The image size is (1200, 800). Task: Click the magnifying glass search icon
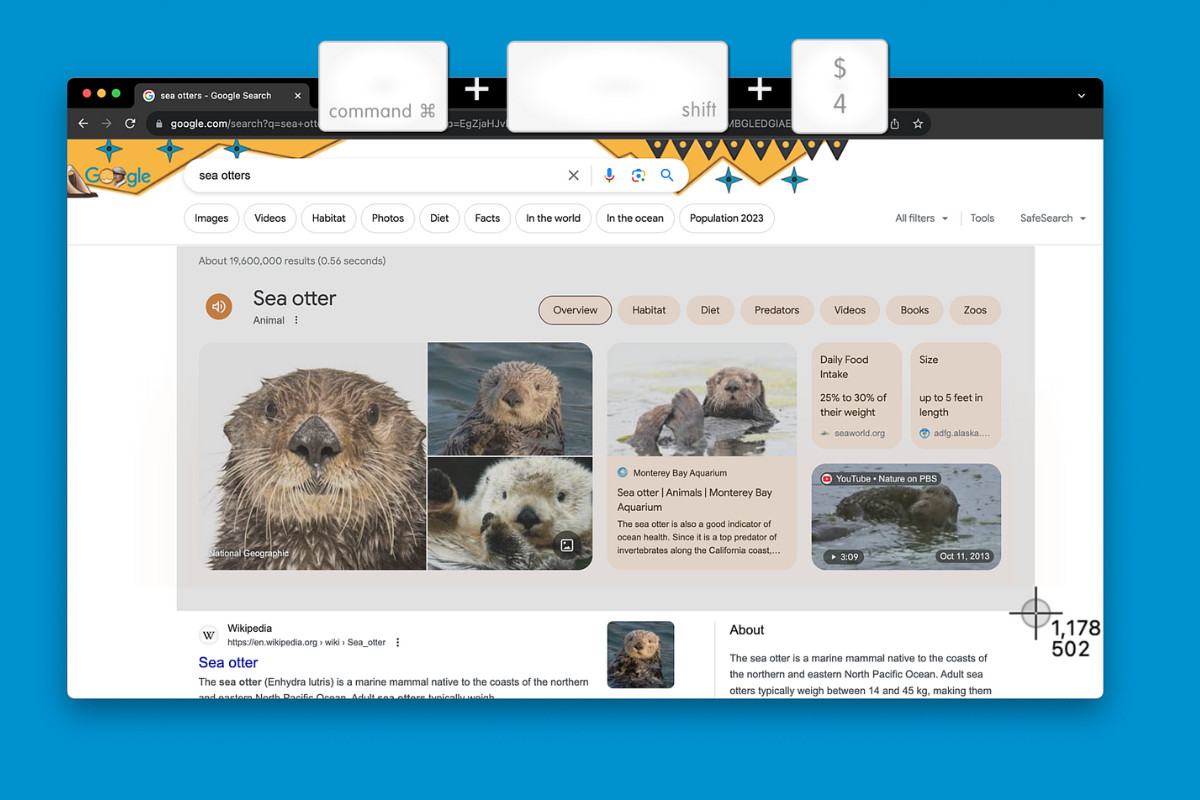point(667,175)
